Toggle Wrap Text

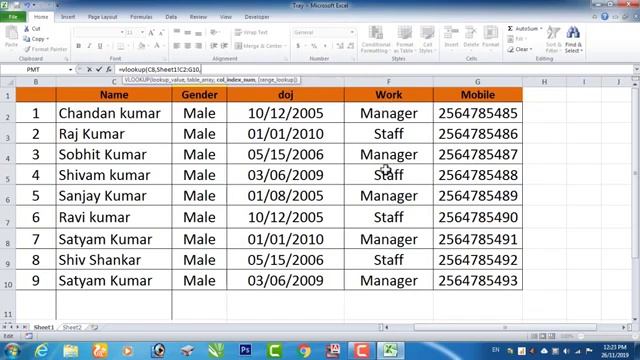pyautogui.click(x=252, y=32)
